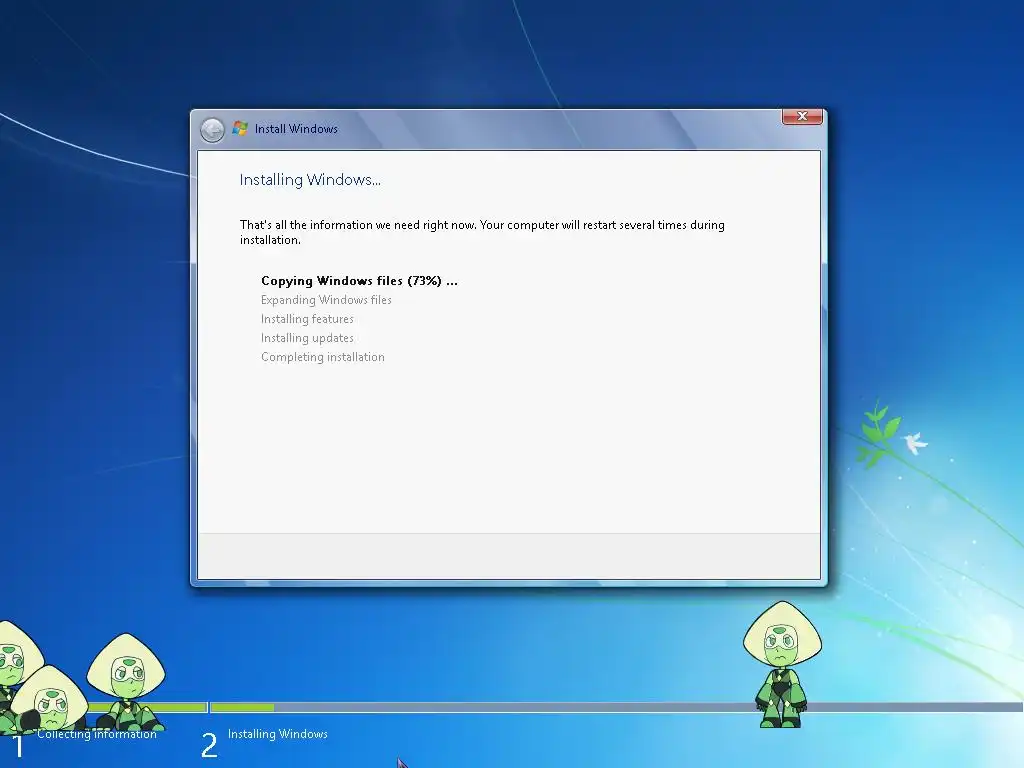Click the round back arrow button
This screenshot has width=1024, height=768.
pos(212,129)
